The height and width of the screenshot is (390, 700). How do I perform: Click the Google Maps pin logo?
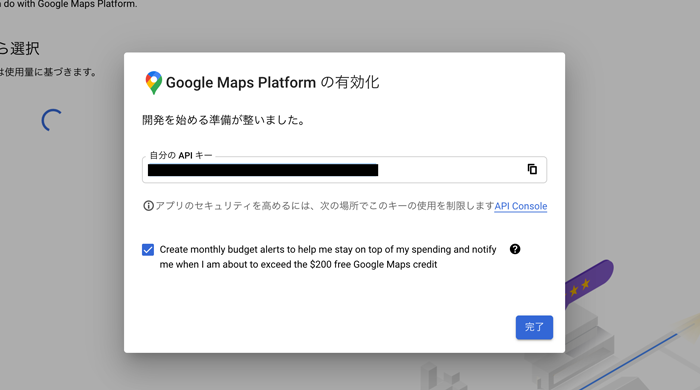coord(154,83)
